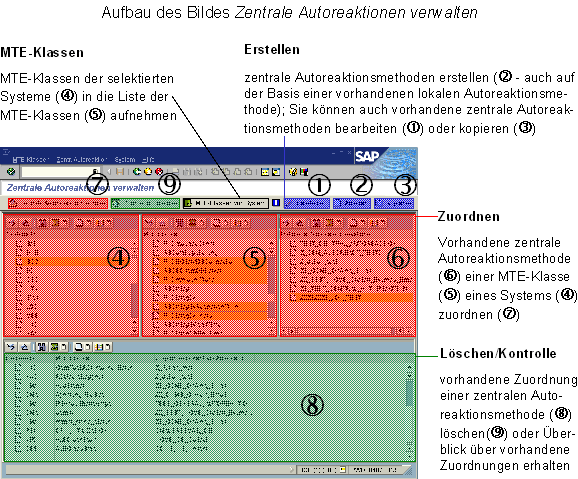
Task: Click Filter icon in systems list toolbar
Action: [x=55, y=223]
